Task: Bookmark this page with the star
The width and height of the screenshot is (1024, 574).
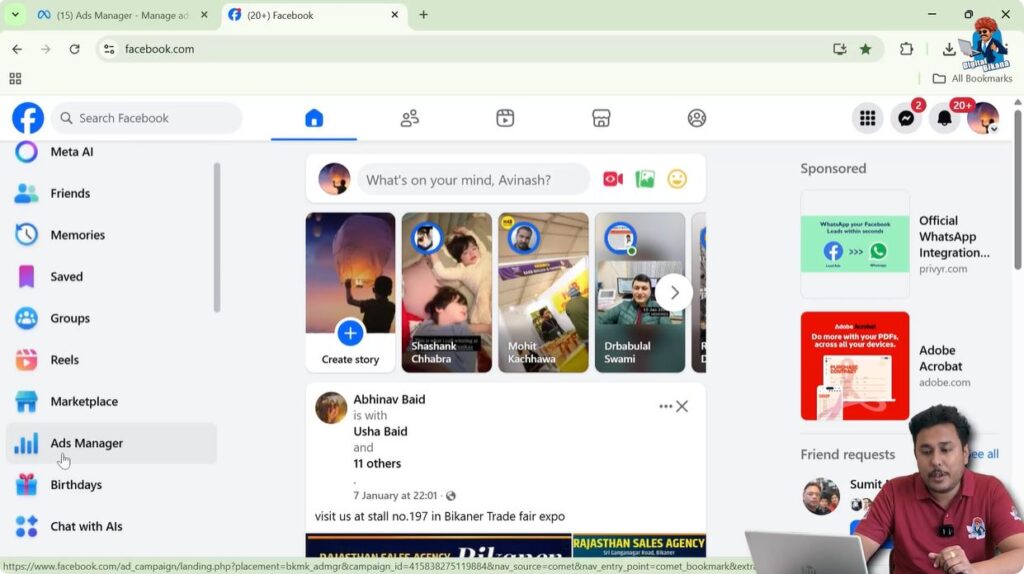Action: coord(865,49)
